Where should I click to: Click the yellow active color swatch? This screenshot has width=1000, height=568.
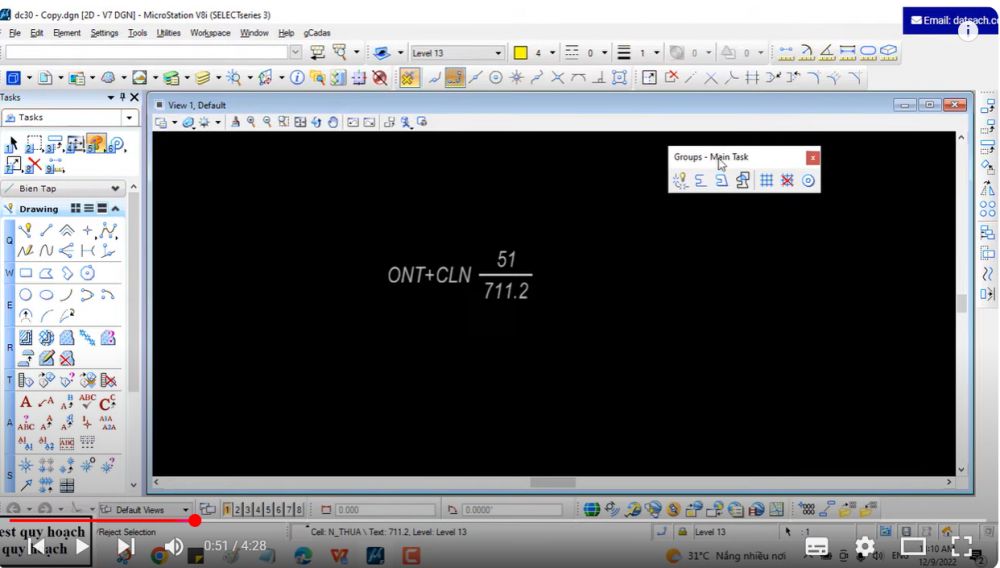click(x=520, y=53)
